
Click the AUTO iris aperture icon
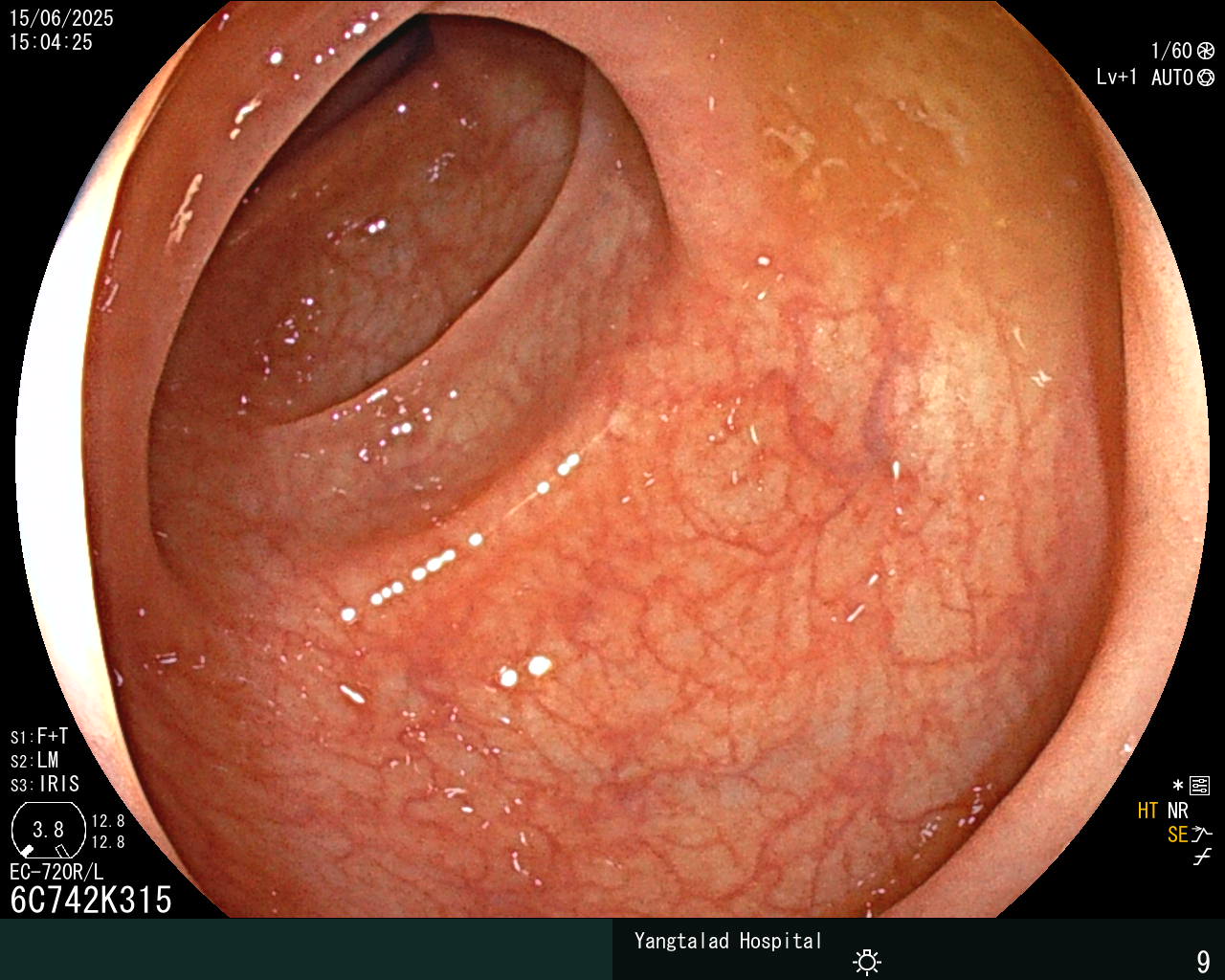coord(1206,78)
